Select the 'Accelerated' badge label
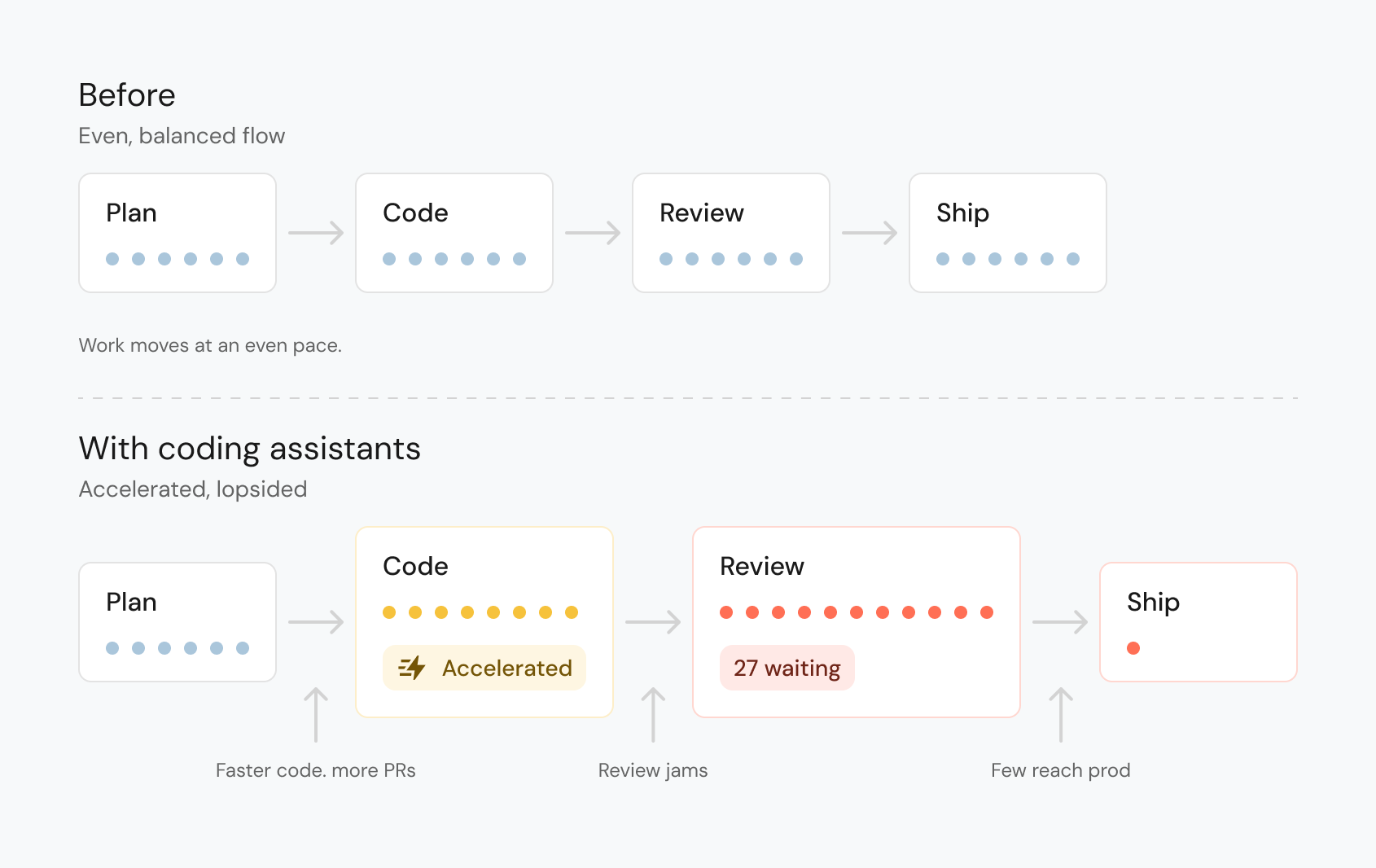This screenshot has width=1376, height=868. 507,669
